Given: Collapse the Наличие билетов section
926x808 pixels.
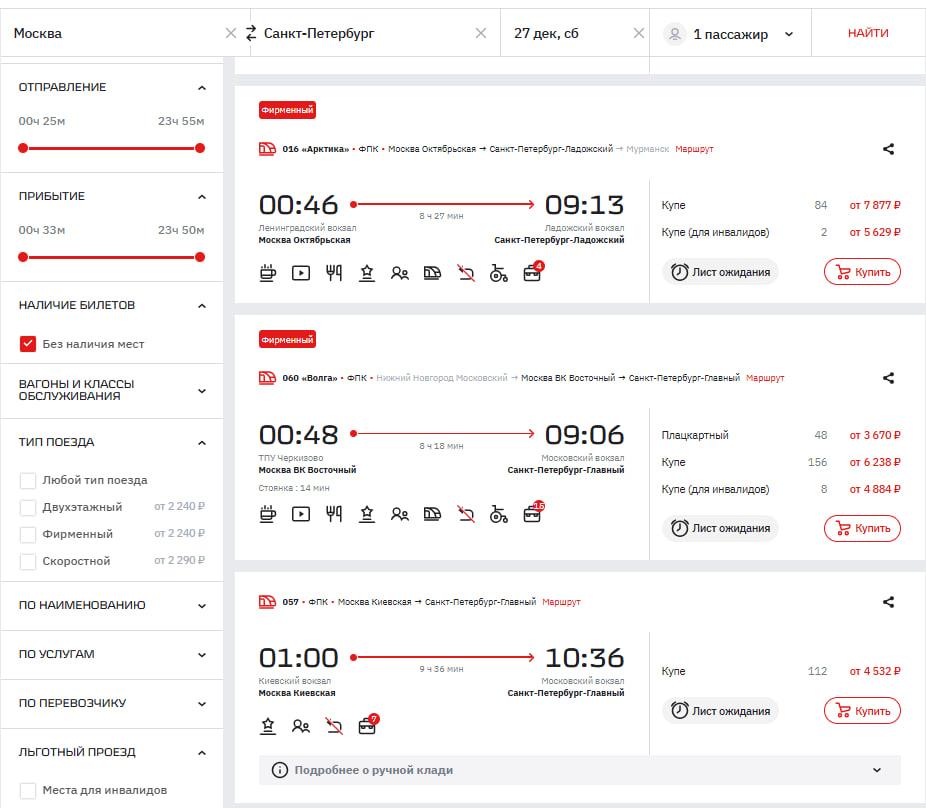Looking at the screenshot, I should click(201, 306).
